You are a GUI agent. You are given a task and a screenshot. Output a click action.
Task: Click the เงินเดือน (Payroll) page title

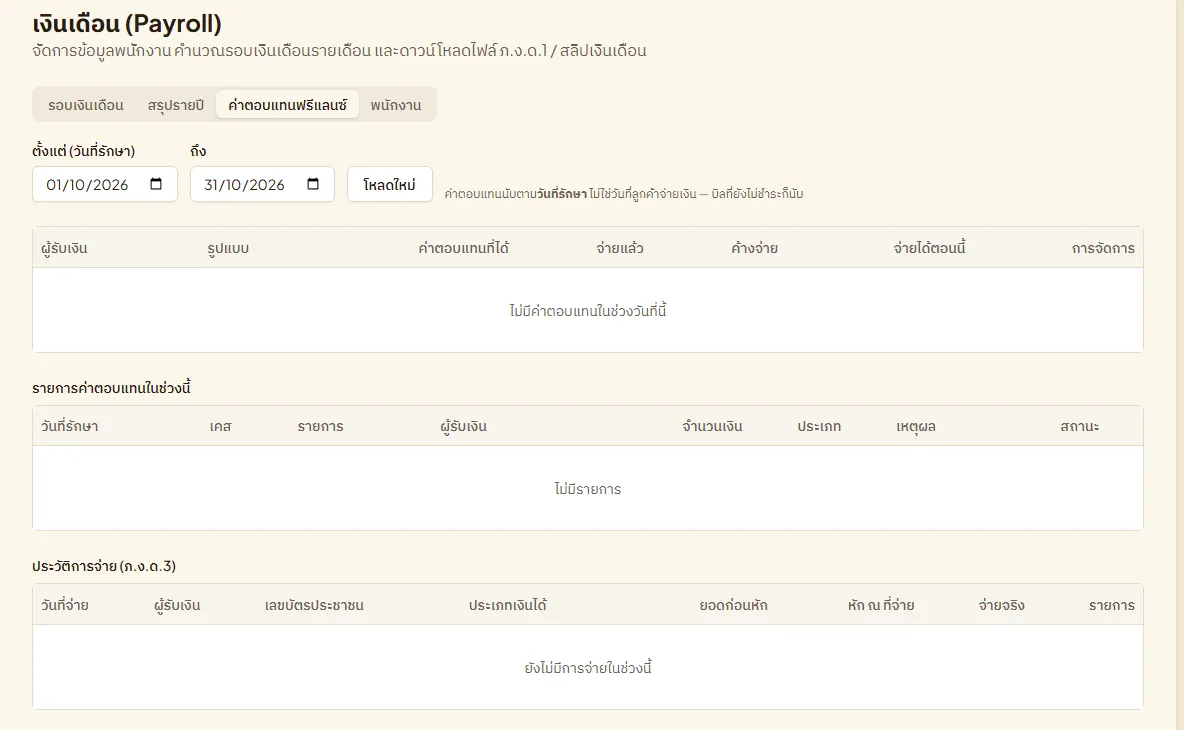pos(127,24)
